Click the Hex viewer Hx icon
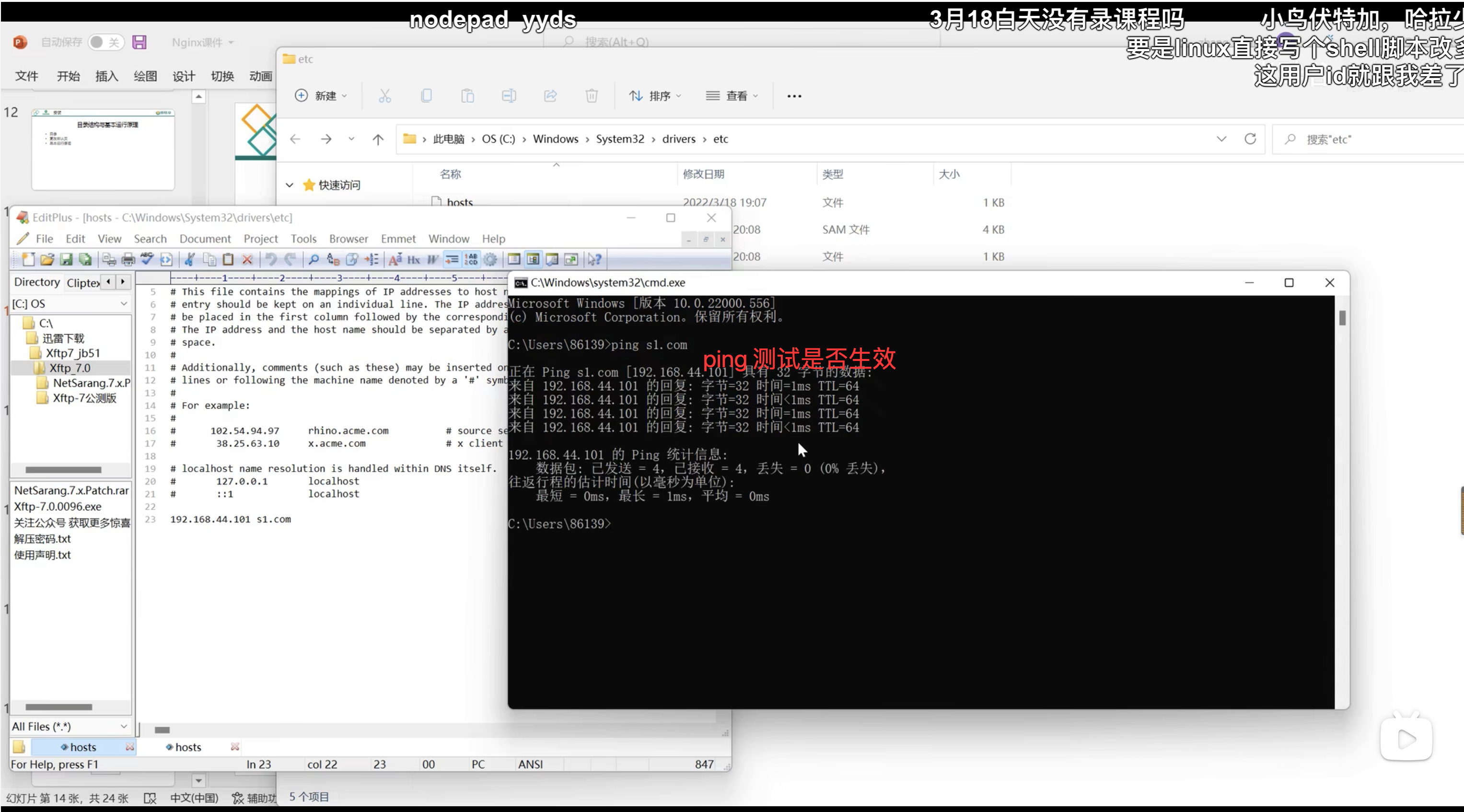This screenshot has width=1464, height=812. tap(414, 260)
